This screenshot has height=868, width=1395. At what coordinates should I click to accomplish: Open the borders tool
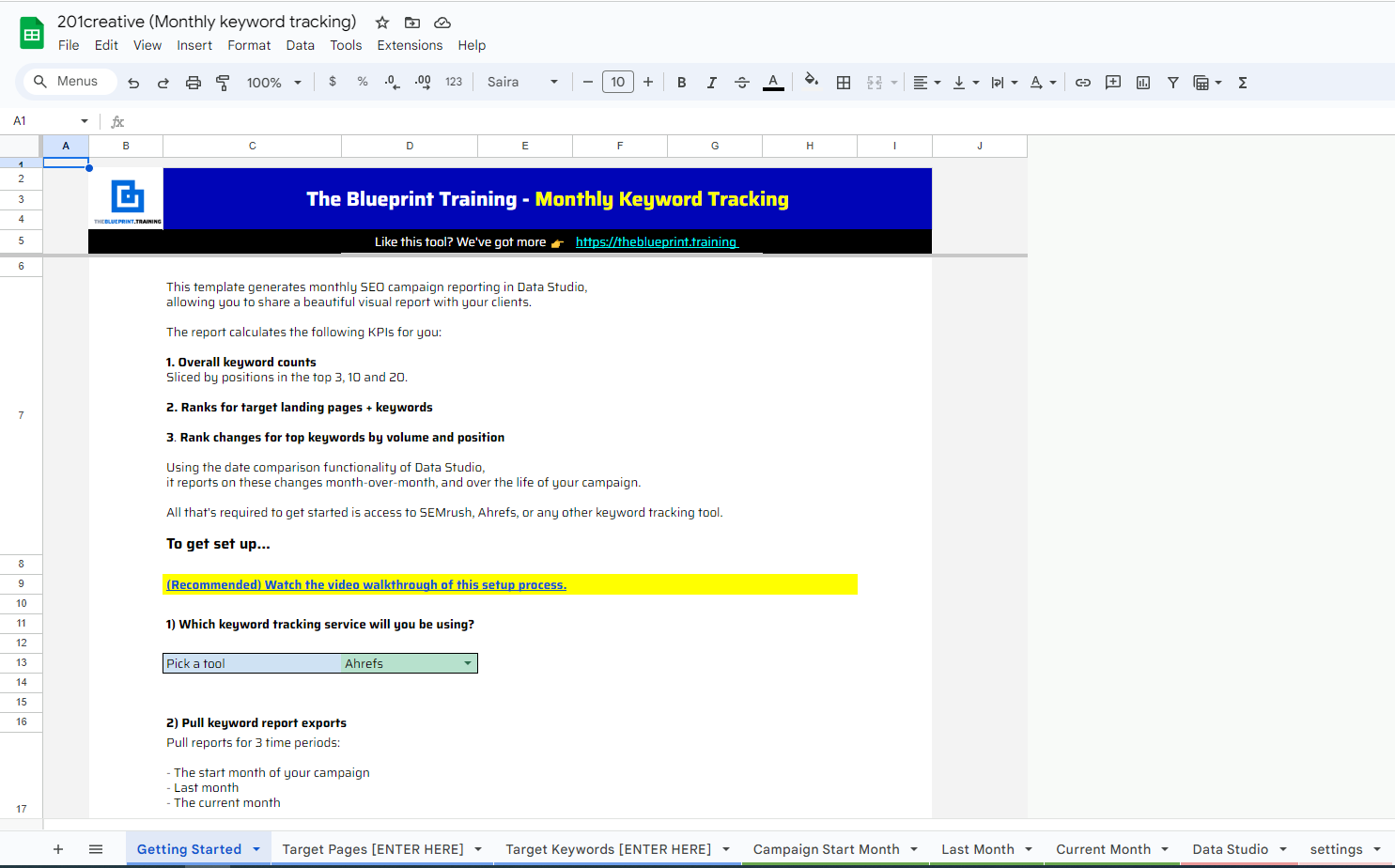[844, 83]
